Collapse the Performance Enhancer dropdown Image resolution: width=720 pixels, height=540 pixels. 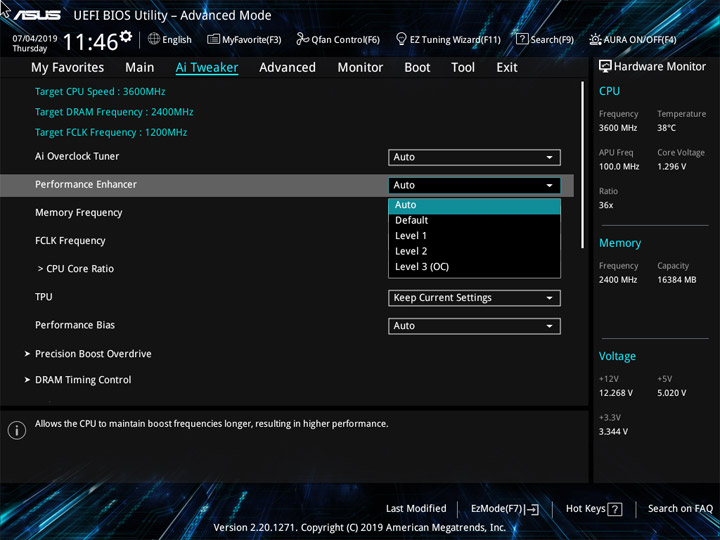474,185
